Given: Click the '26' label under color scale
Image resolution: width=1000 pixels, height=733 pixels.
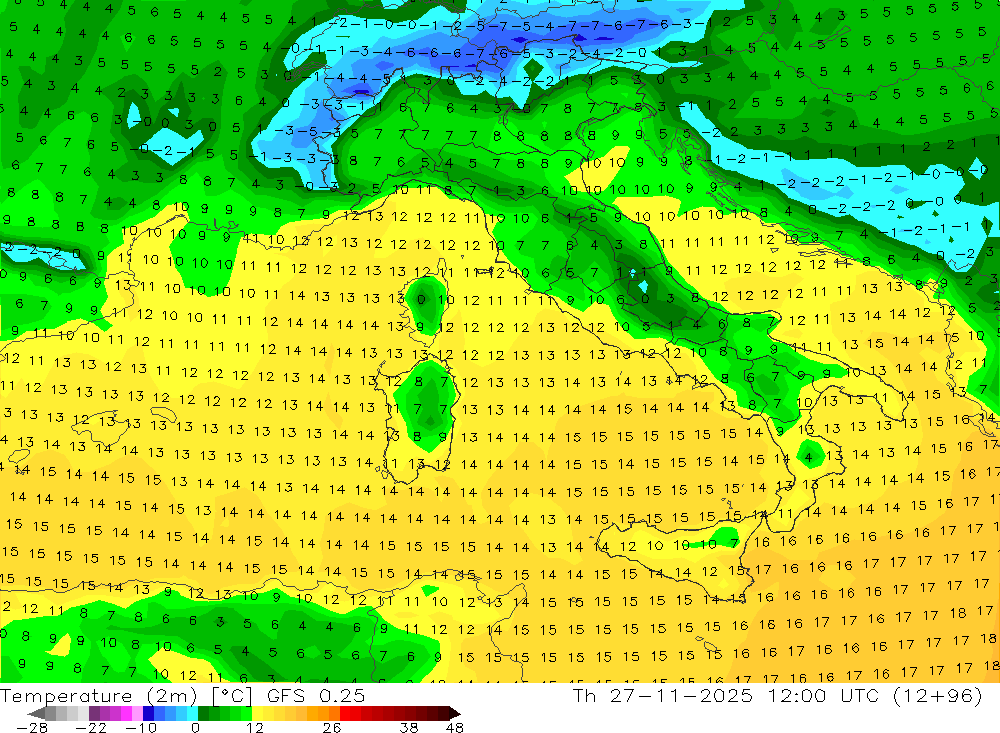Looking at the screenshot, I should click(332, 727).
